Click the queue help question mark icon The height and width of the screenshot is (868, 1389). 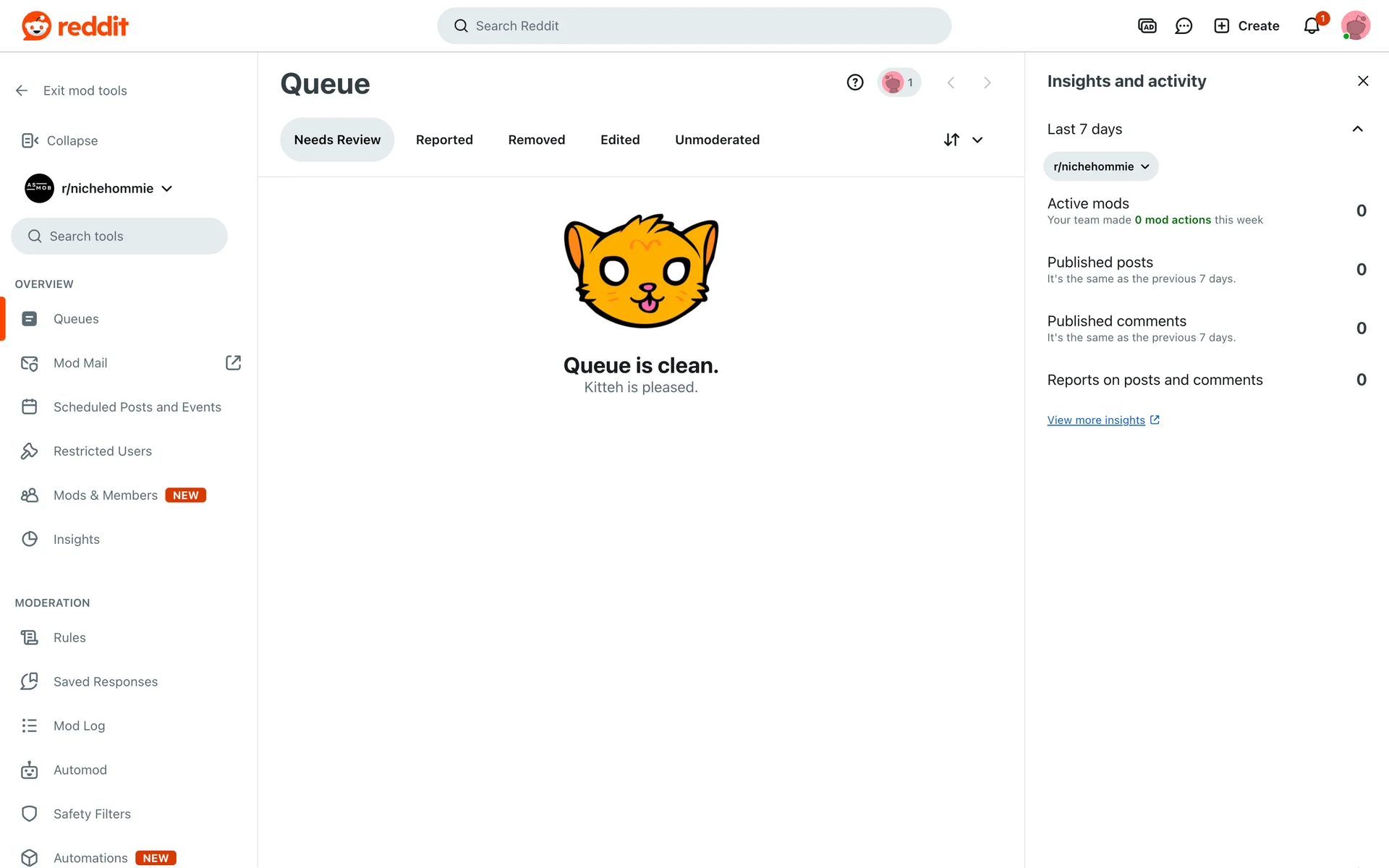[855, 82]
